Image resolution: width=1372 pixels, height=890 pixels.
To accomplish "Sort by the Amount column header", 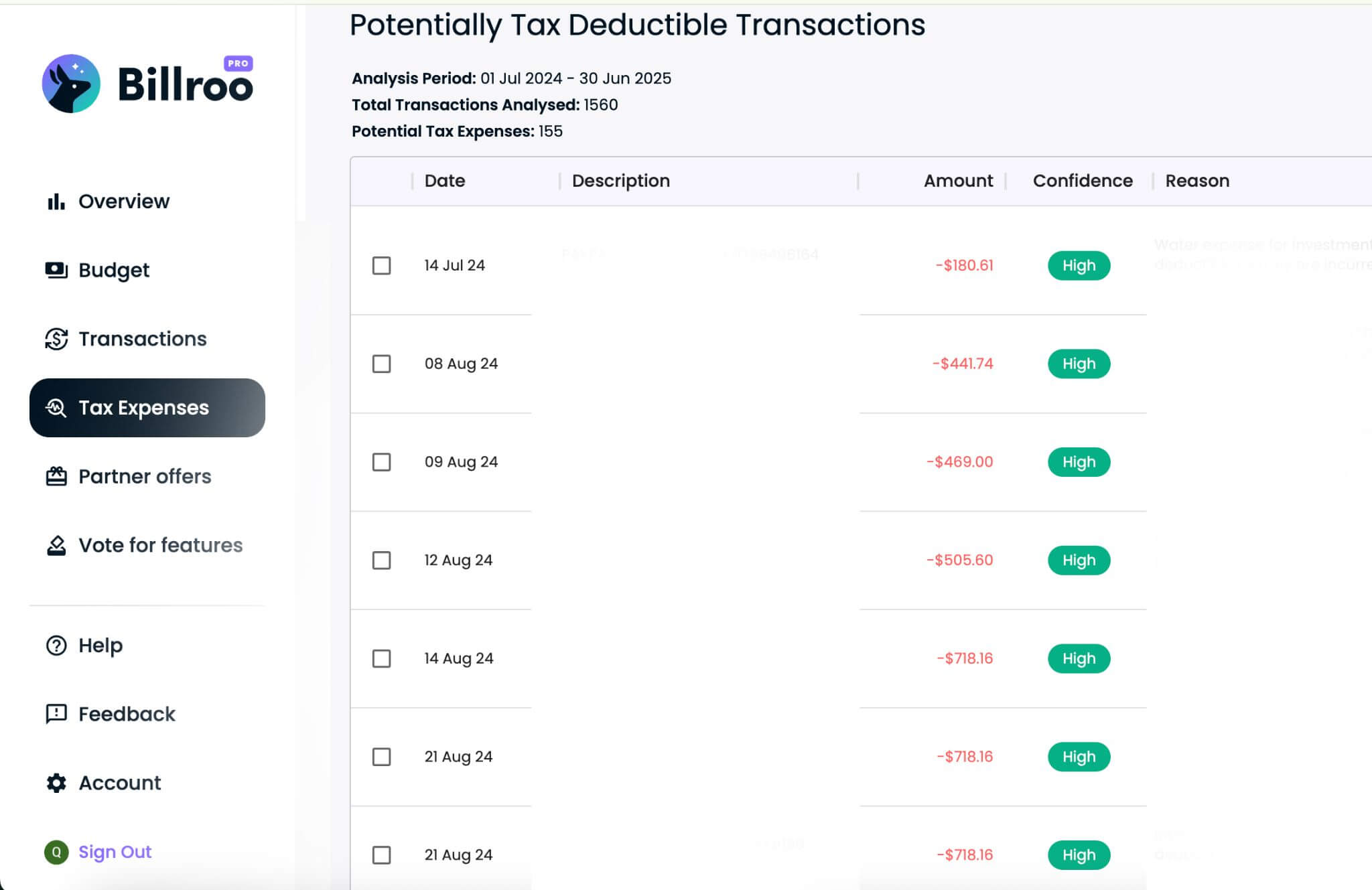I will point(958,181).
